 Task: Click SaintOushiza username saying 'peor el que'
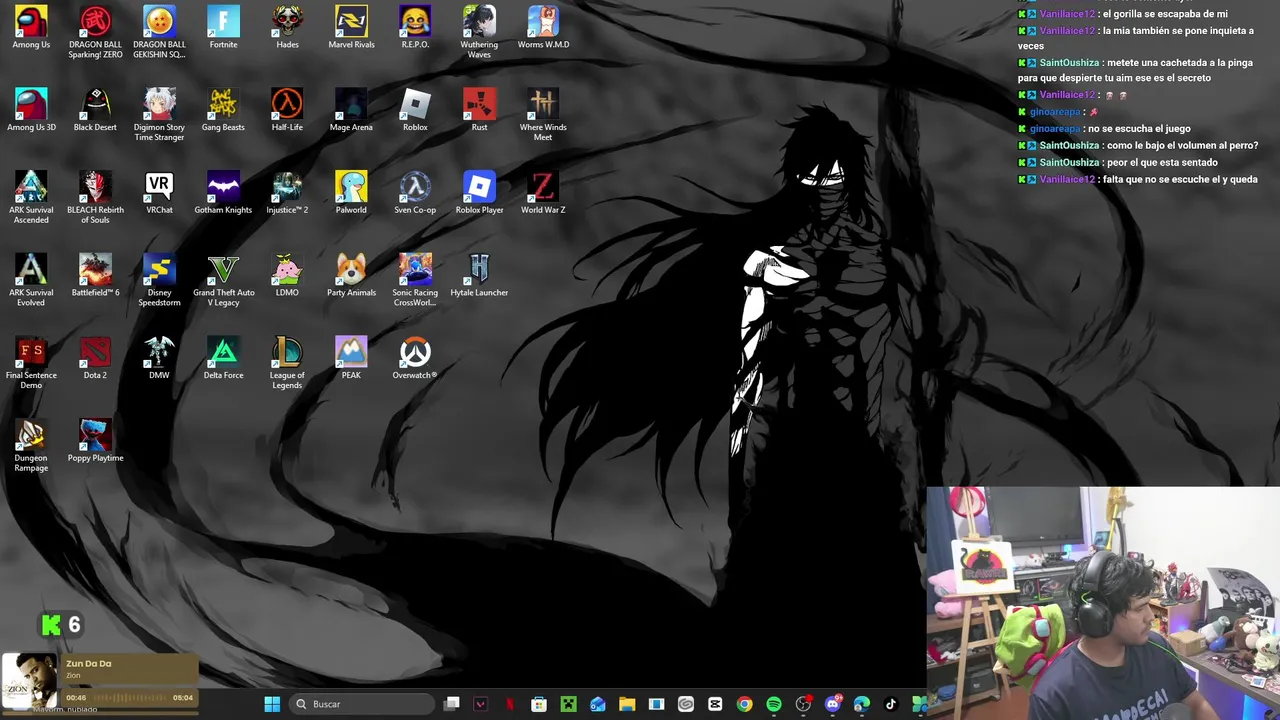(x=1069, y=162)
